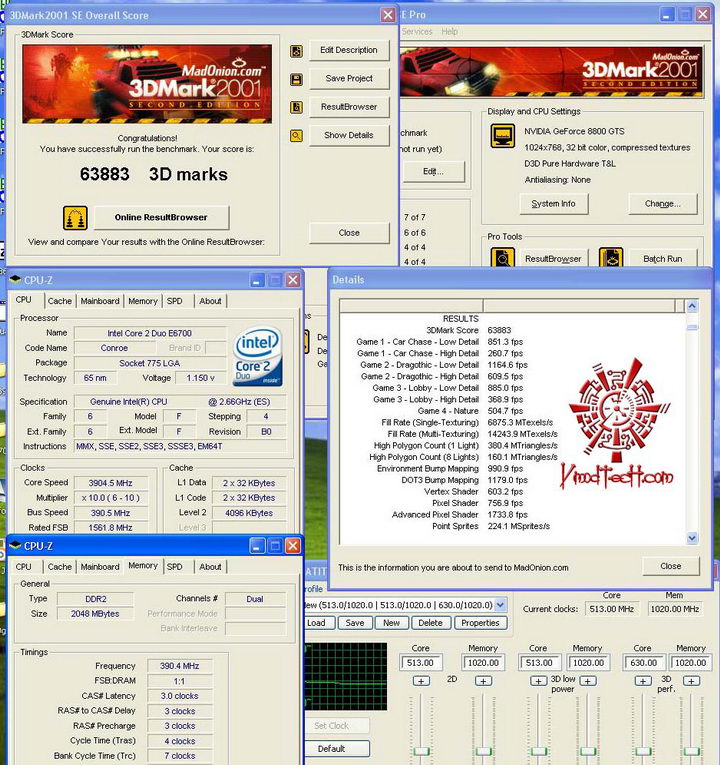720x765 pixels.
Task: Click the System Info button
Action: pos(554,204)
